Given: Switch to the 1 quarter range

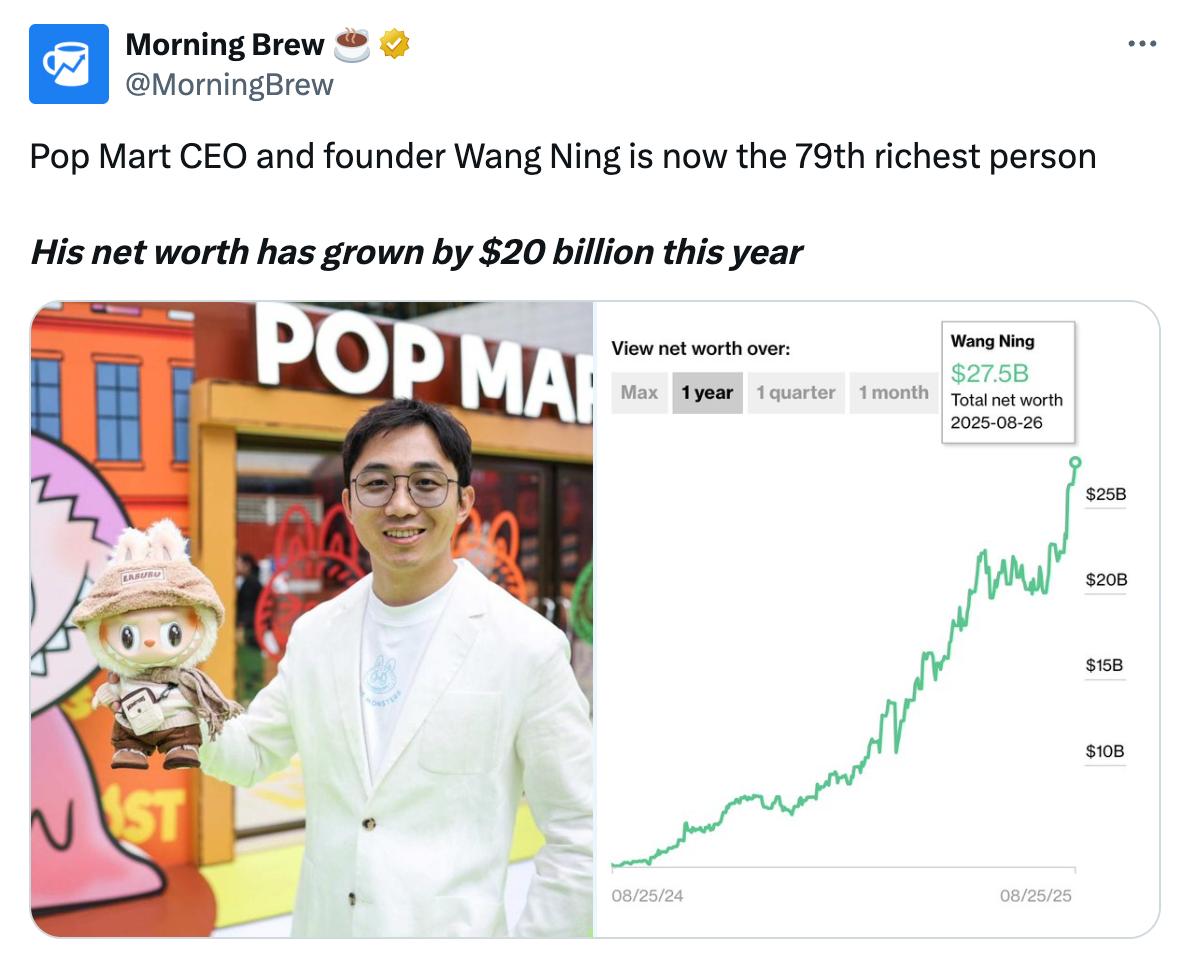Looking at the screenshot, I should pos(796,393).
